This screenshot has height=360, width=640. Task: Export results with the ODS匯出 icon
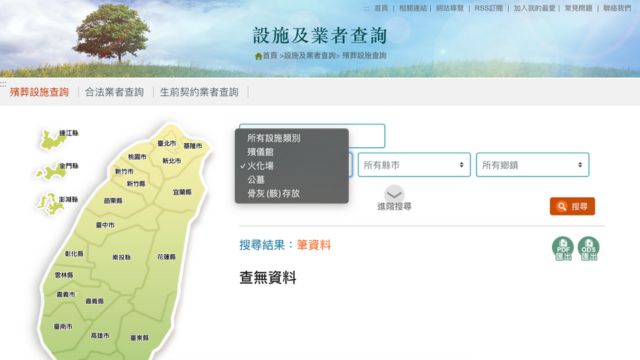click(x=589, y=248)
